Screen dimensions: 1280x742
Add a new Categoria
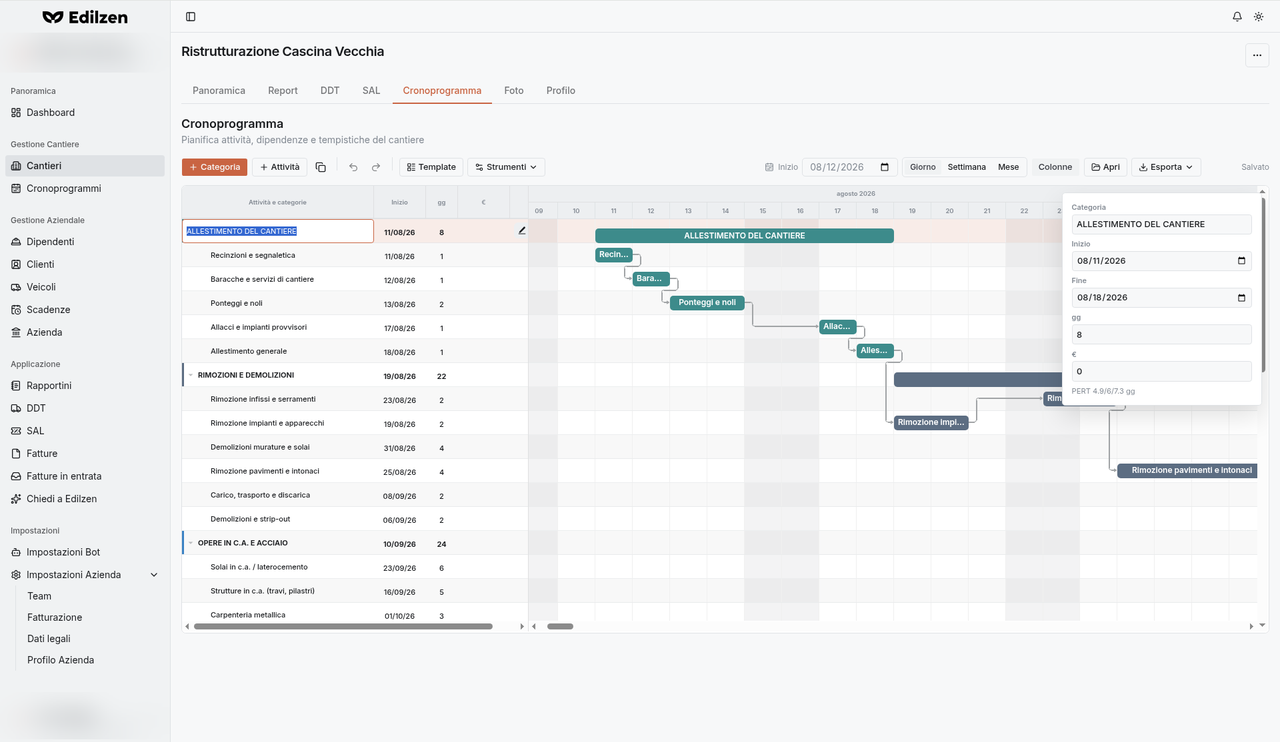point(214,167)
